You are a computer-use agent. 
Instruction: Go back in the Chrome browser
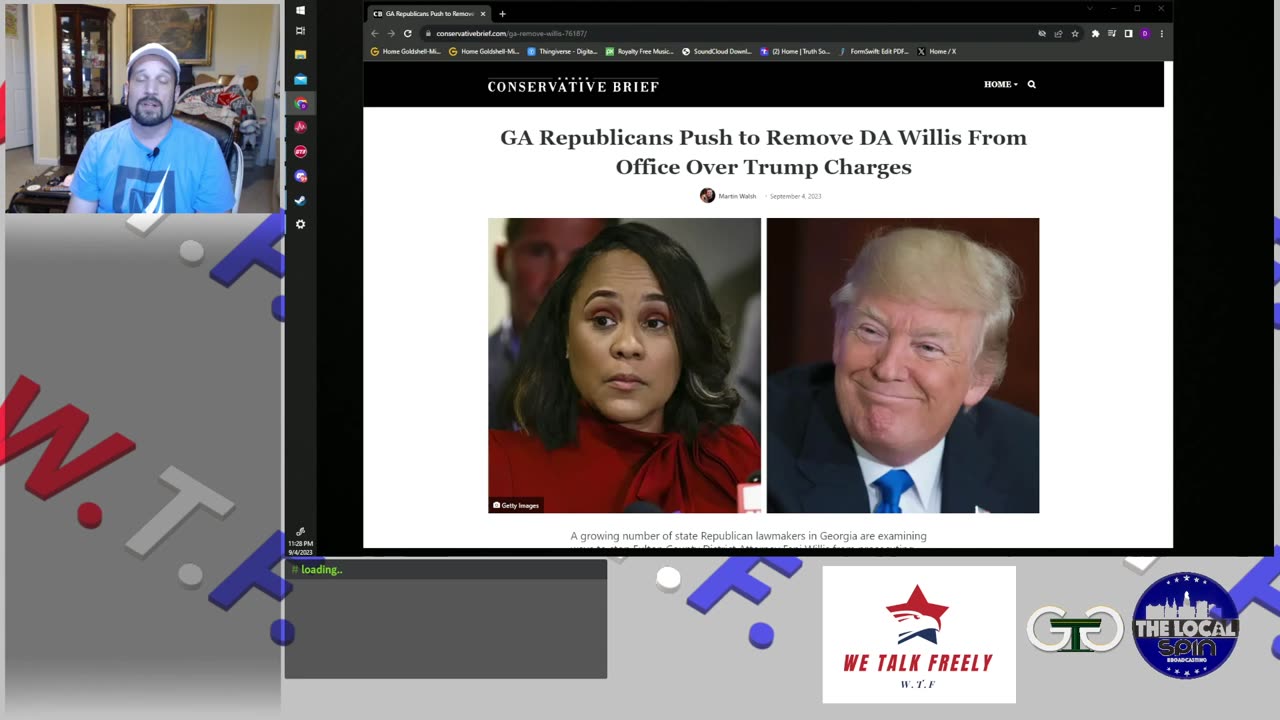coord(375,33)
